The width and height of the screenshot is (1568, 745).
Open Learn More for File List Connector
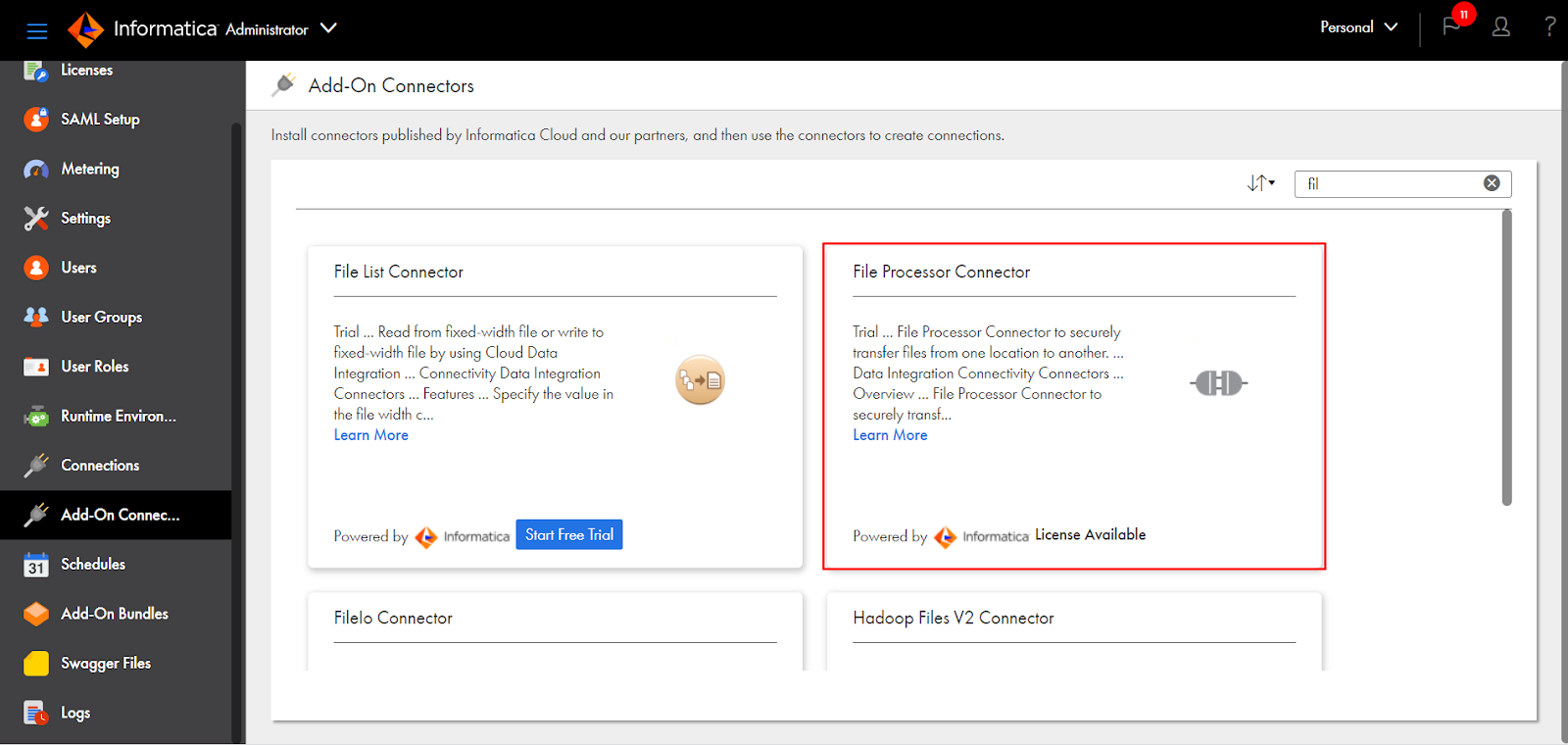pos(370,435)
